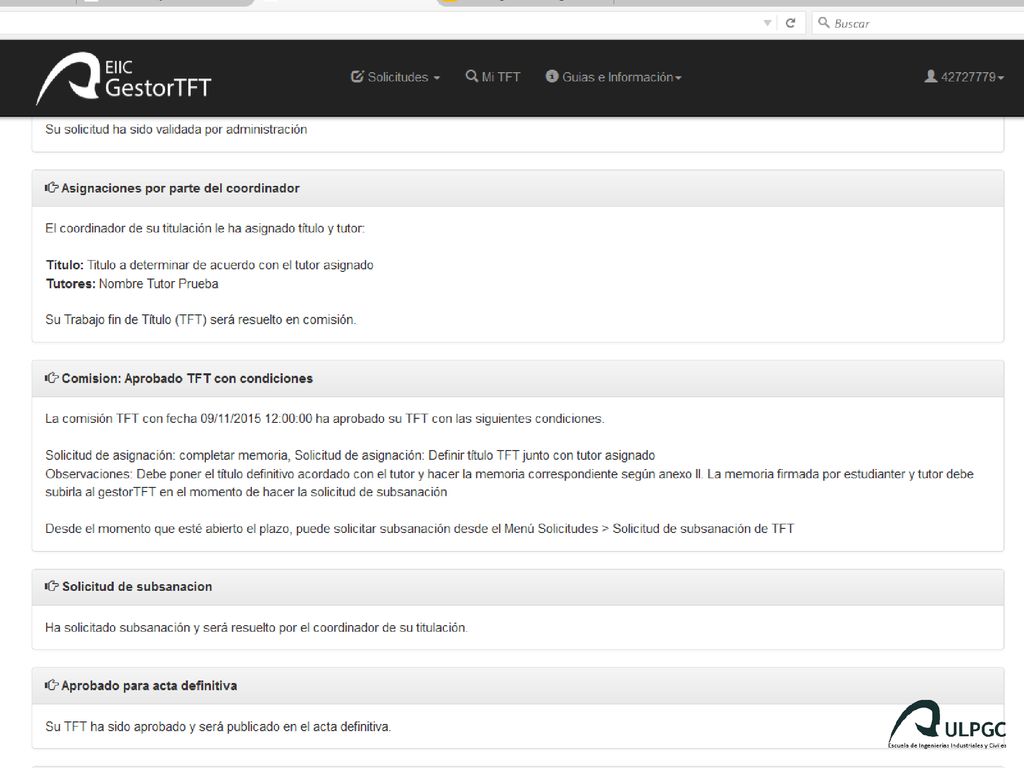The width and height of the screenshot is (1024, 768).
Task: Click text 'Su solicitud ha sido validada por administración'
Action: [176, 129]
